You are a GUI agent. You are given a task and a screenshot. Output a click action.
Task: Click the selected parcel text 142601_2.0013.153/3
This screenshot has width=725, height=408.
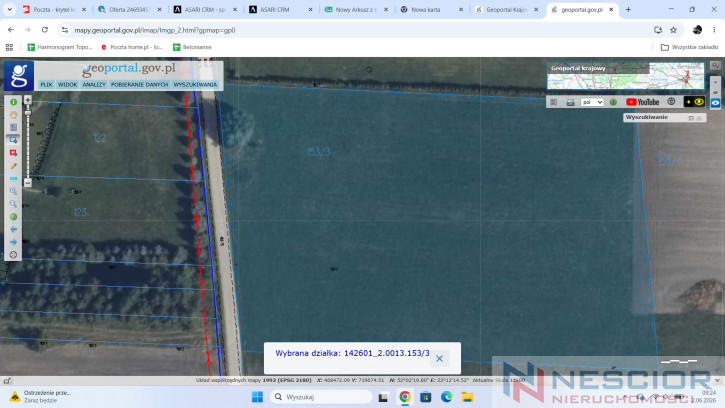click(387, 353)
